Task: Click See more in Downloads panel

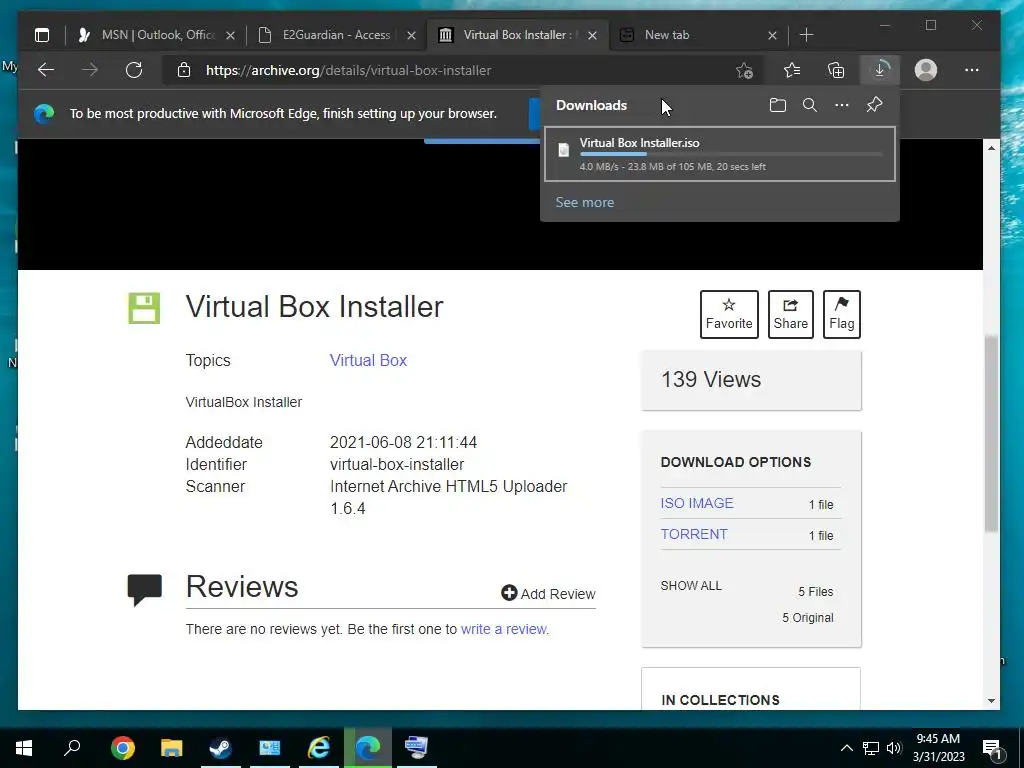Action: pyautogui.click(x=584, y=202)
